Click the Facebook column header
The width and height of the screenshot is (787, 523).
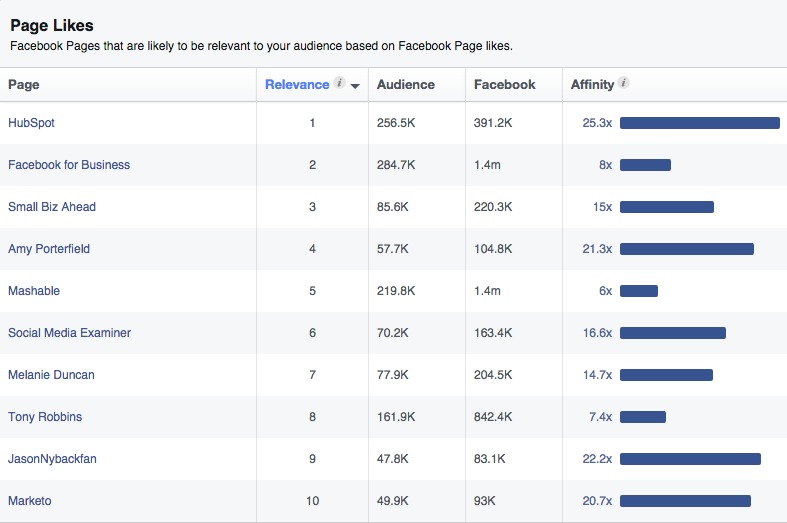504,84
